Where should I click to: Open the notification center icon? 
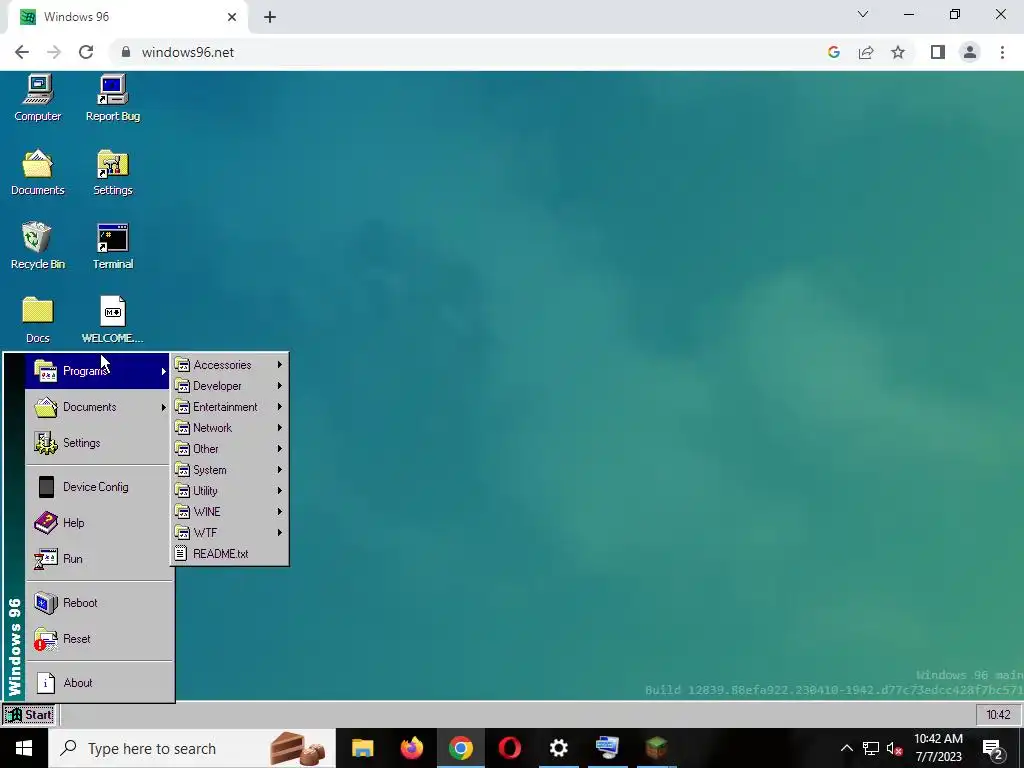pyautogui.click(x=993, y=748)
